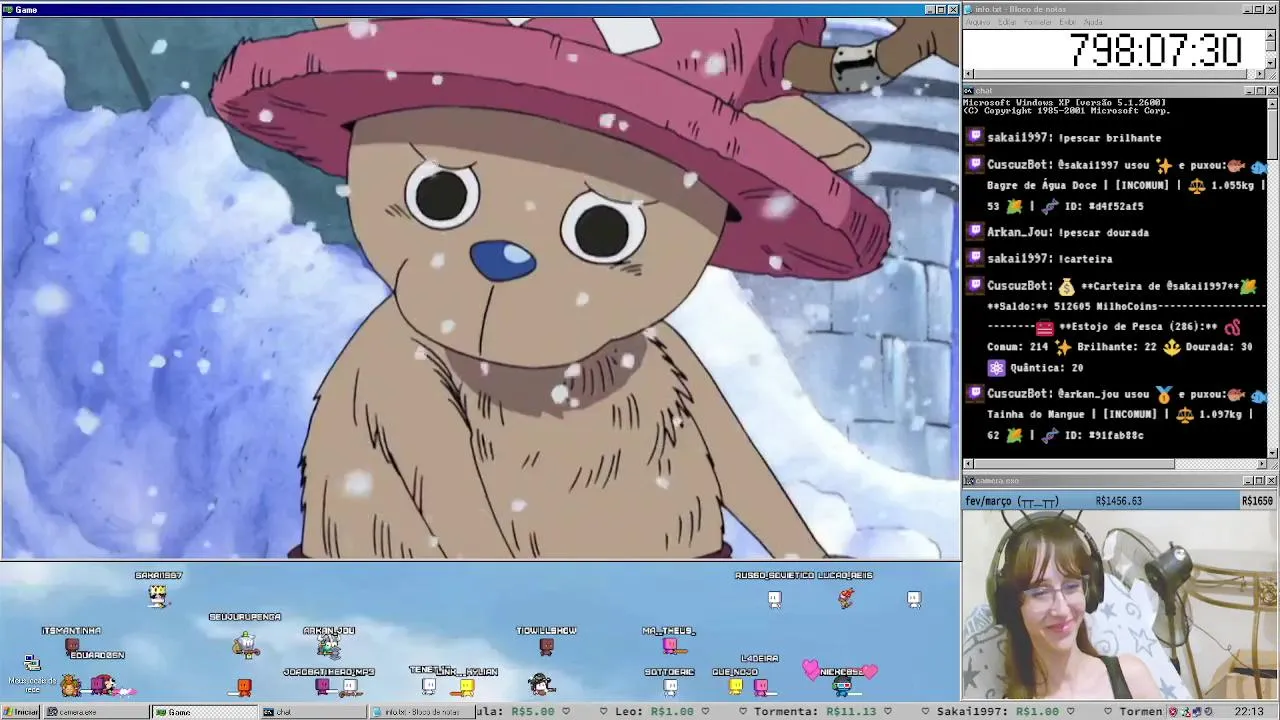
Task: Click the Iniciar start button
Action: click(x=20, y=712)
